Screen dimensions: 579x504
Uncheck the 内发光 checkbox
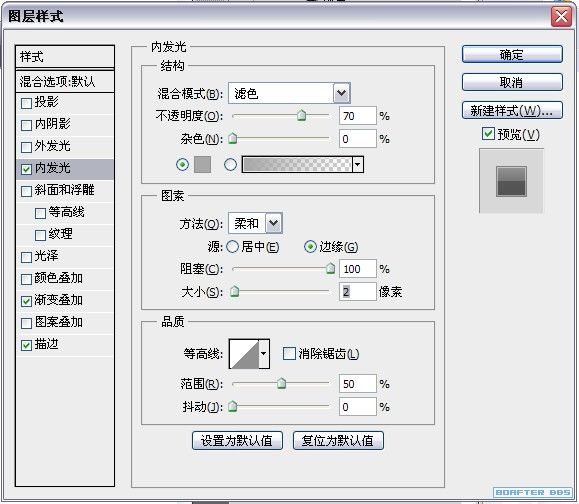[27, 169]
